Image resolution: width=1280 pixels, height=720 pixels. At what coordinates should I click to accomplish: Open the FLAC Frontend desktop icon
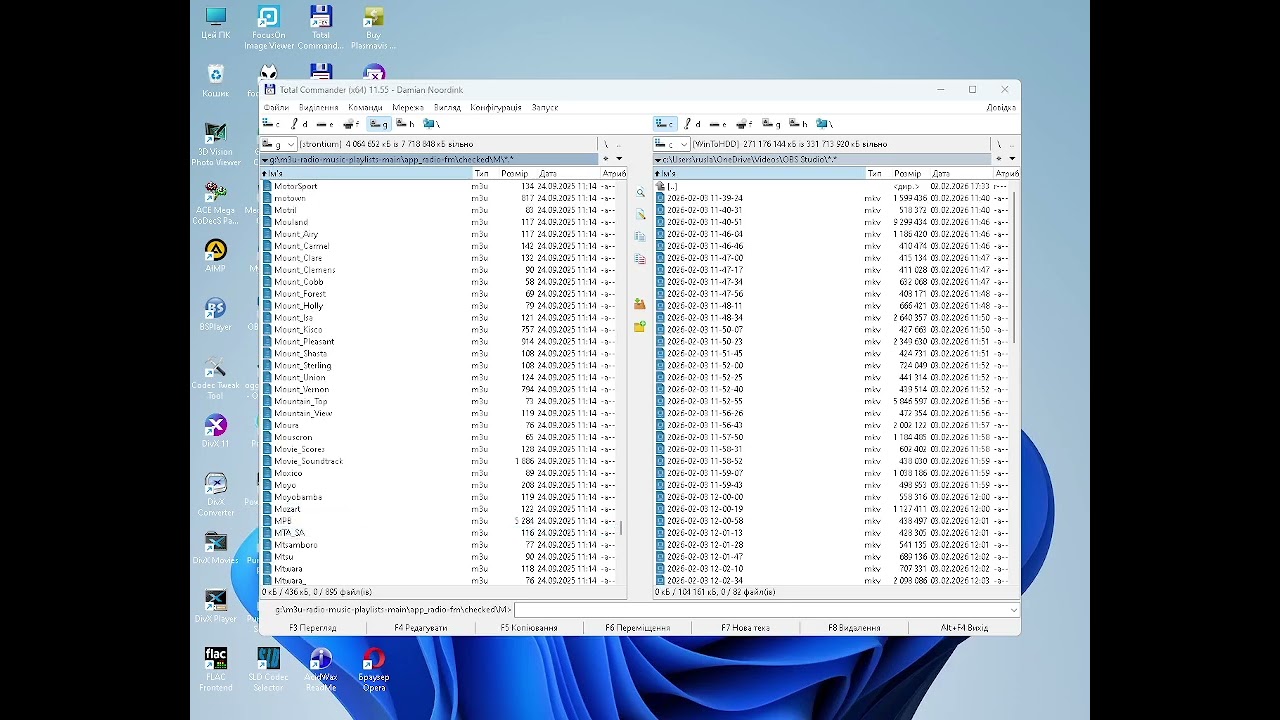pos(216,670)
